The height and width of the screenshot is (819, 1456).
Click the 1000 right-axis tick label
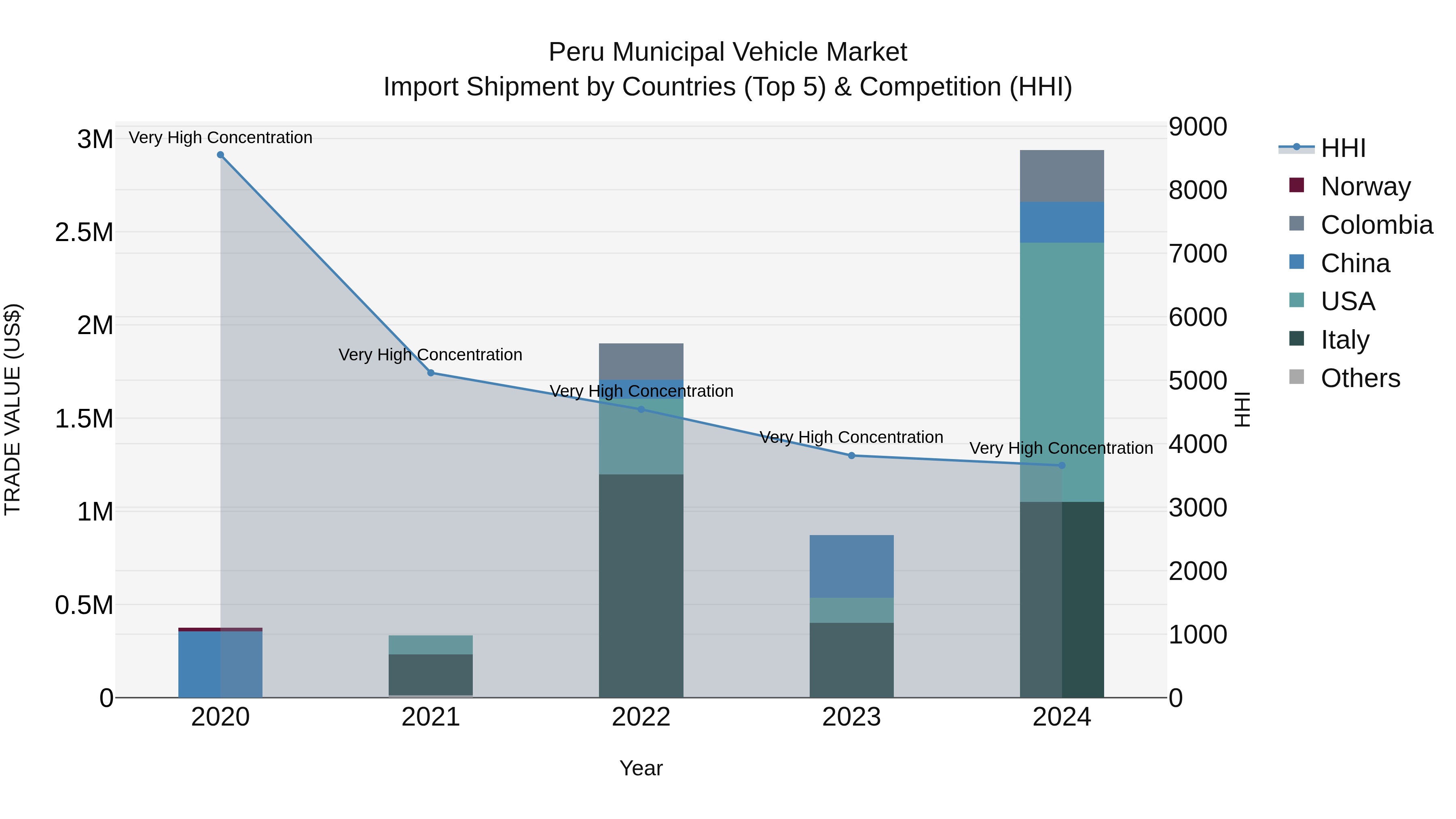(1198, 635)
